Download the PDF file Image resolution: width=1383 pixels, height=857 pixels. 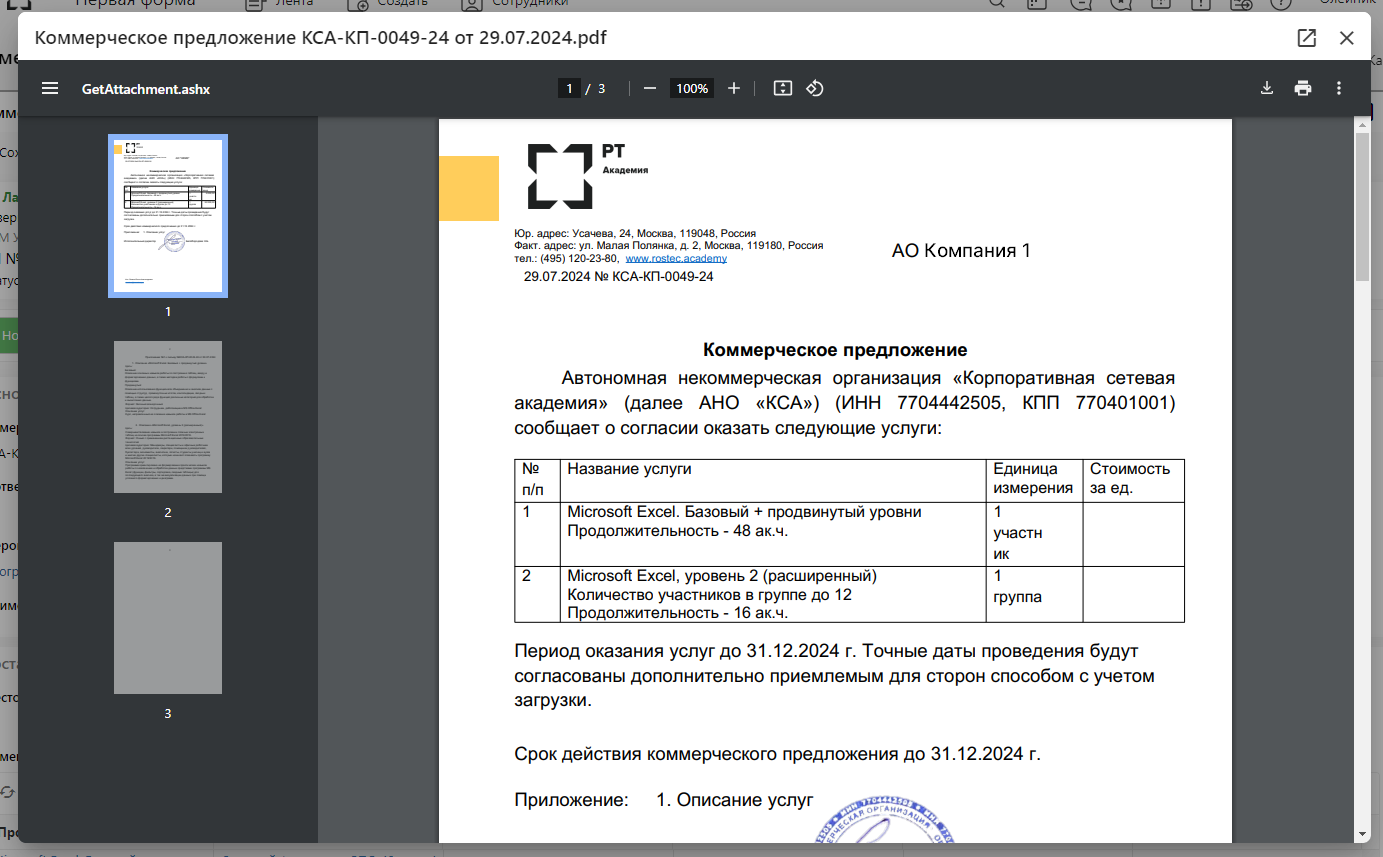pos(1266,88)
